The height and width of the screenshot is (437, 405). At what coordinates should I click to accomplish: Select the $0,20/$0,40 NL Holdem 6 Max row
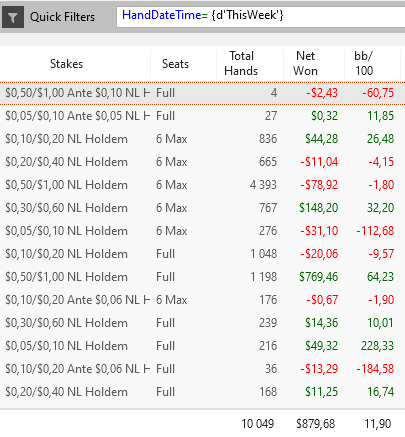pyautogui.click(x=202, y=162)
